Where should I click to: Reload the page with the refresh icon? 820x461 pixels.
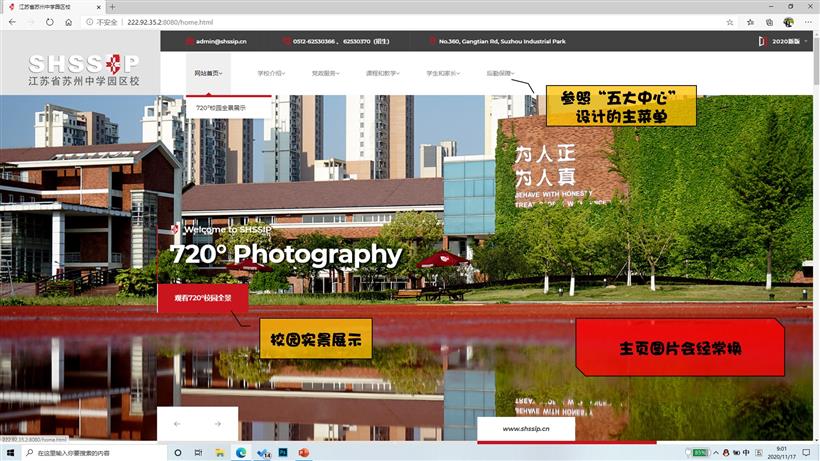pos(50,22)
